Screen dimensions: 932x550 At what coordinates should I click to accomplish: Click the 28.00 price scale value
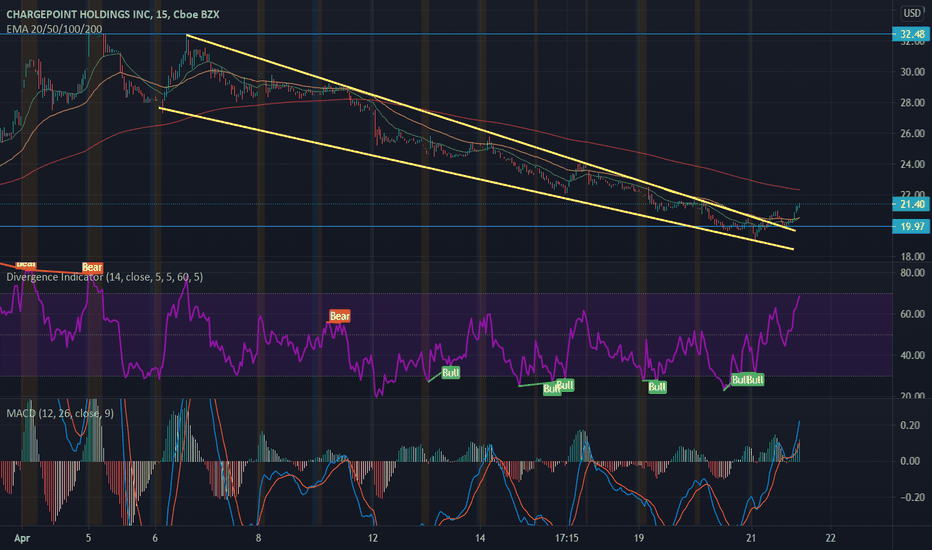pyautogui.click(x=912, y=102)
